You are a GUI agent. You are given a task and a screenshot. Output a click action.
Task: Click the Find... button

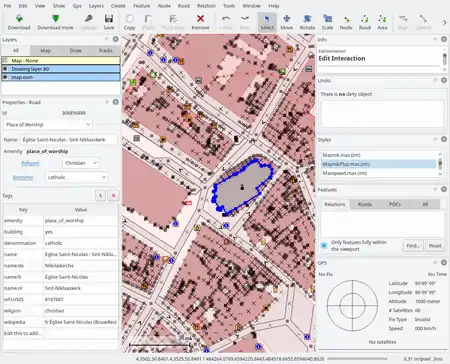(x=413, y=246)
